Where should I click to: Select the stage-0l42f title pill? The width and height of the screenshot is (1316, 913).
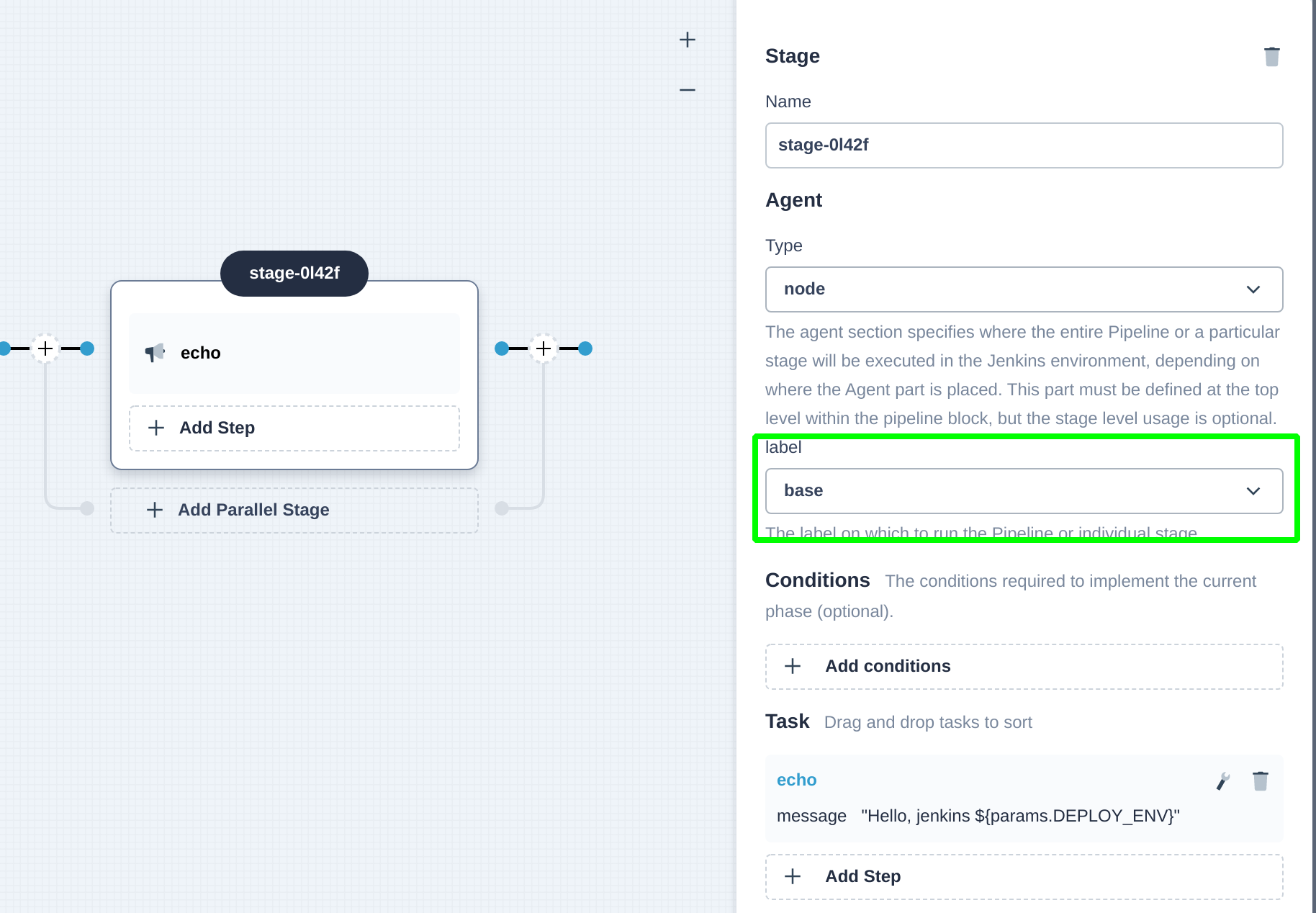click(x=294, y=273)
